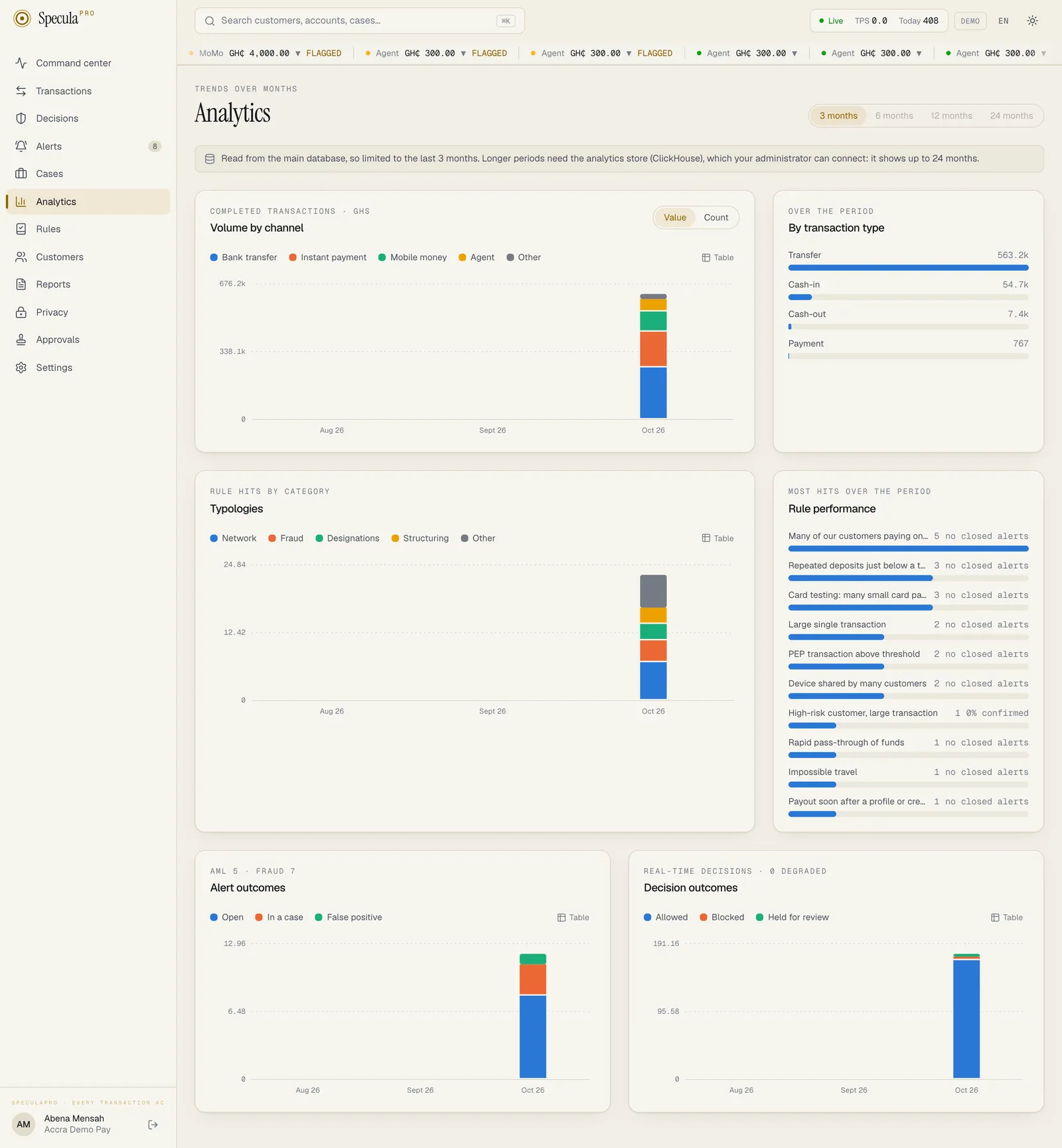Screen dimensions: 1062x1148
Task: Click the sign-out icon beside Abena Mensah
Action: click(153, 1124)
